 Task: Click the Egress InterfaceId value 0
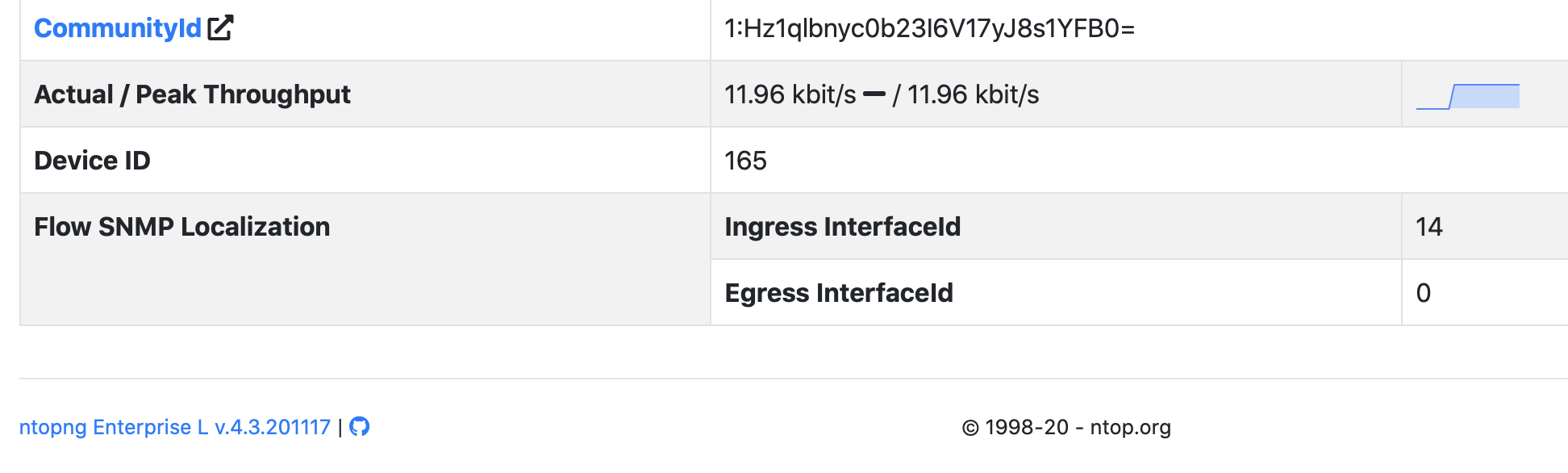(x=1424, y=293)
